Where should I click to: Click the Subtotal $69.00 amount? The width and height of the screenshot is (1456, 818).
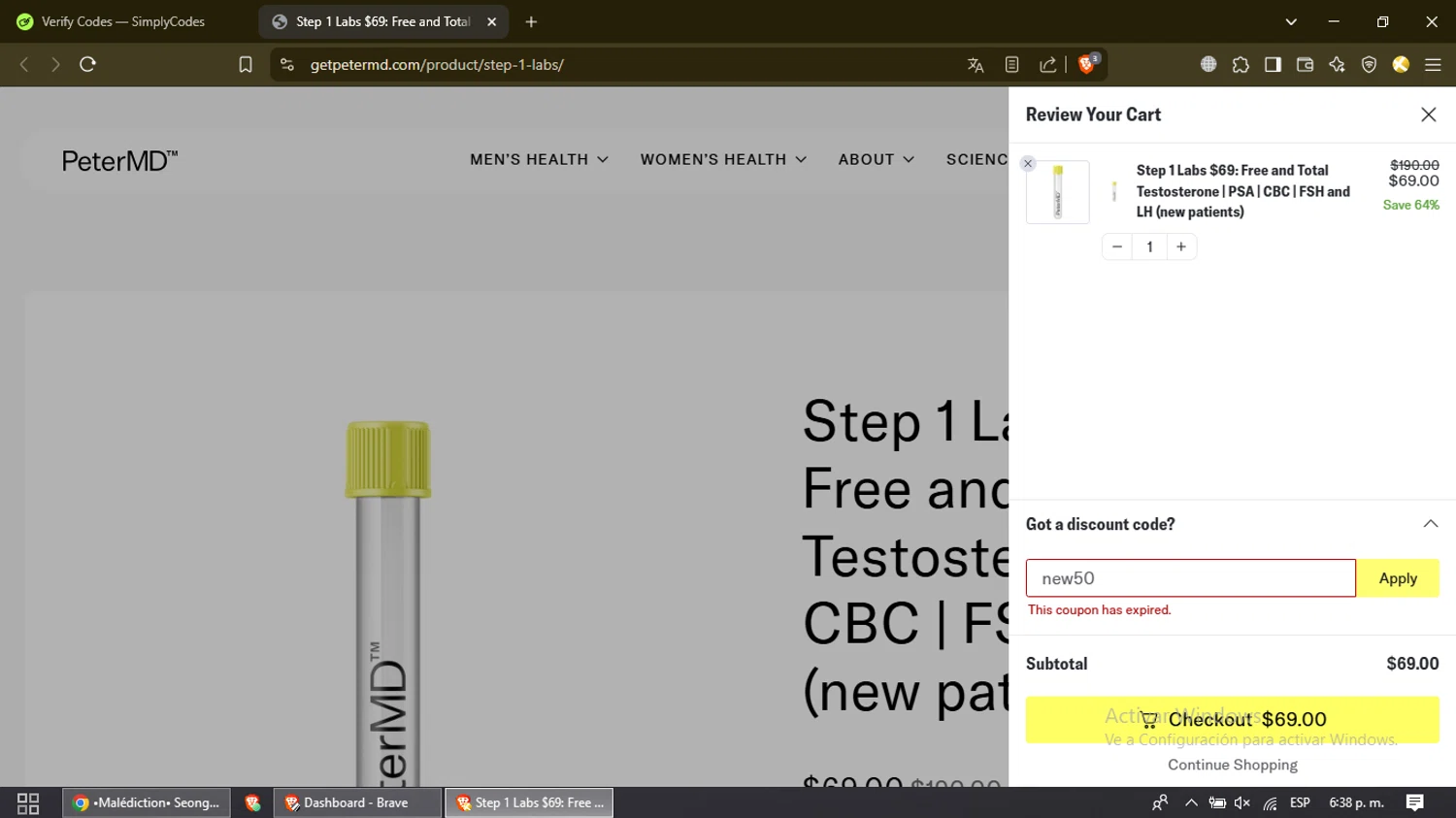(x=1412, y=664)
